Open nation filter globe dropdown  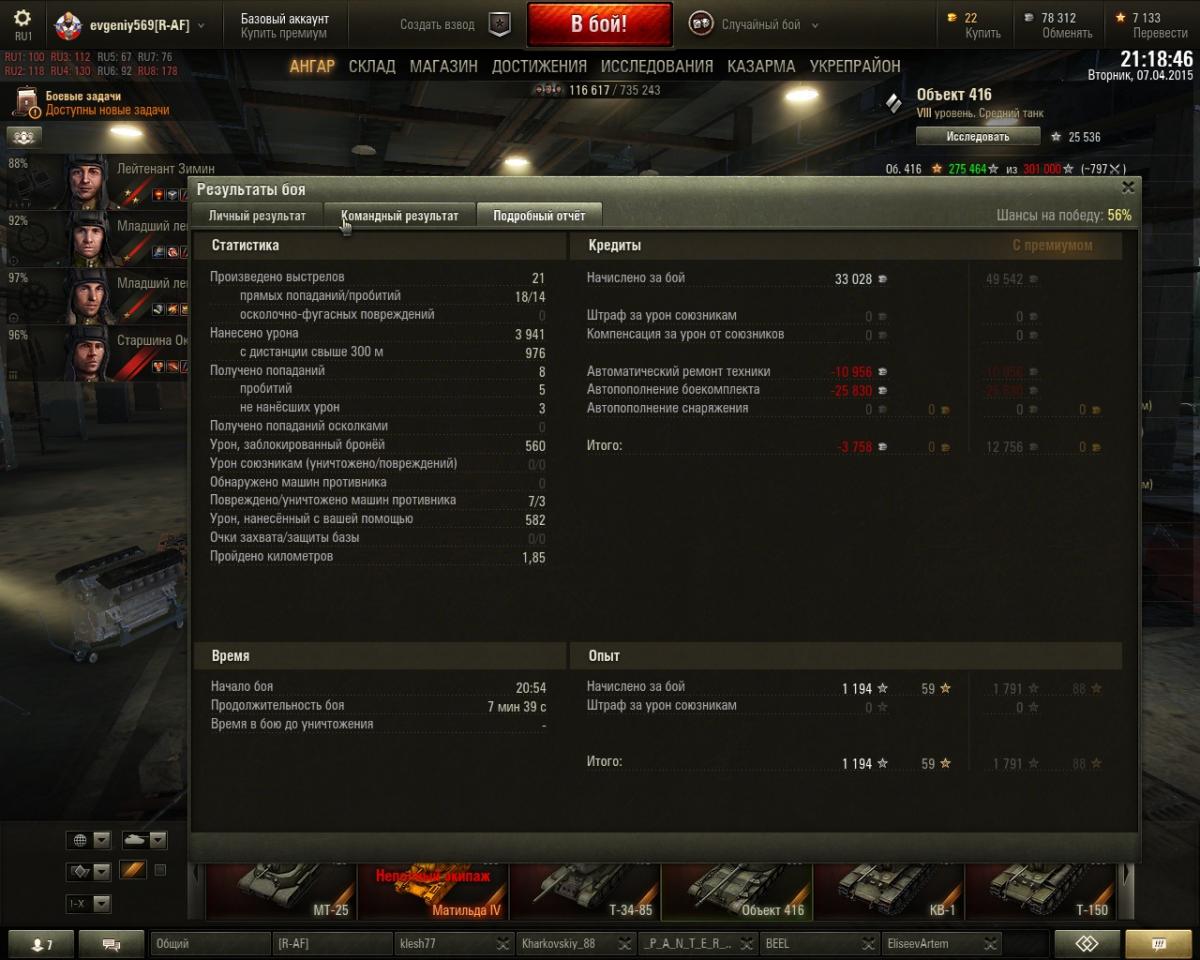click(89, 840)
